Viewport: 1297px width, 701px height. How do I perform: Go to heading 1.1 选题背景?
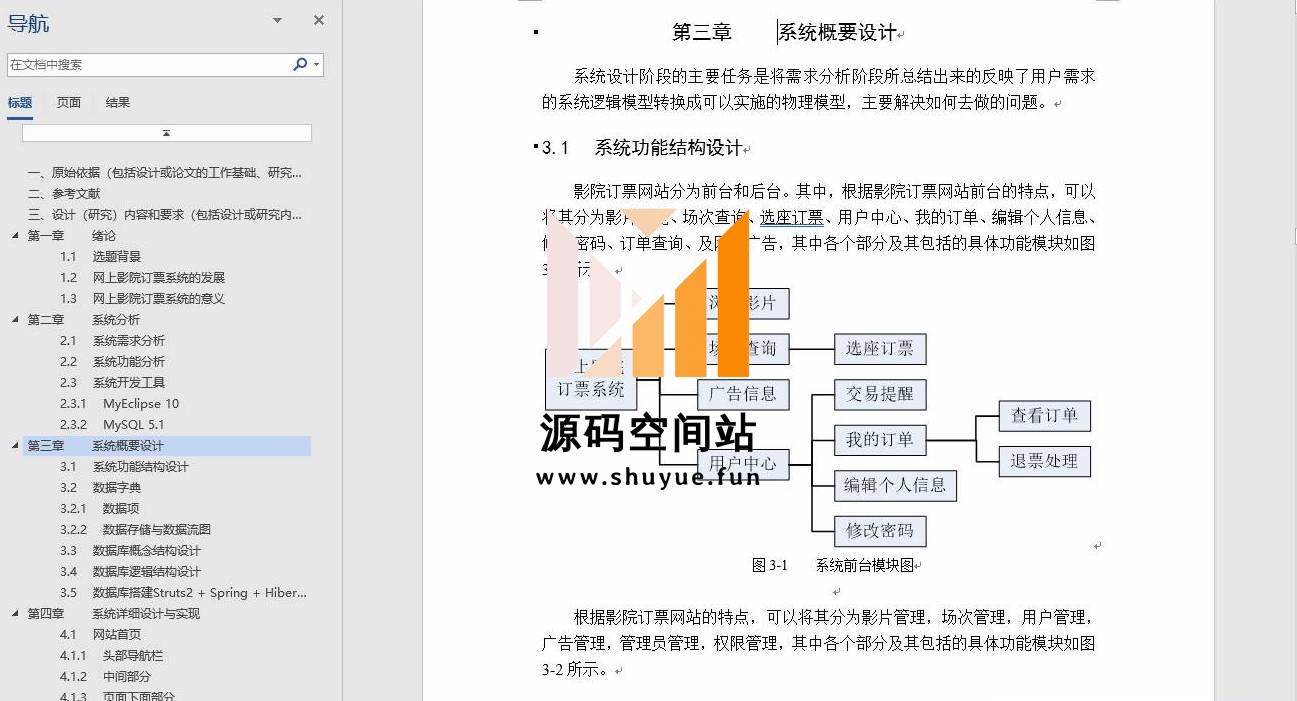coord(100,257)
